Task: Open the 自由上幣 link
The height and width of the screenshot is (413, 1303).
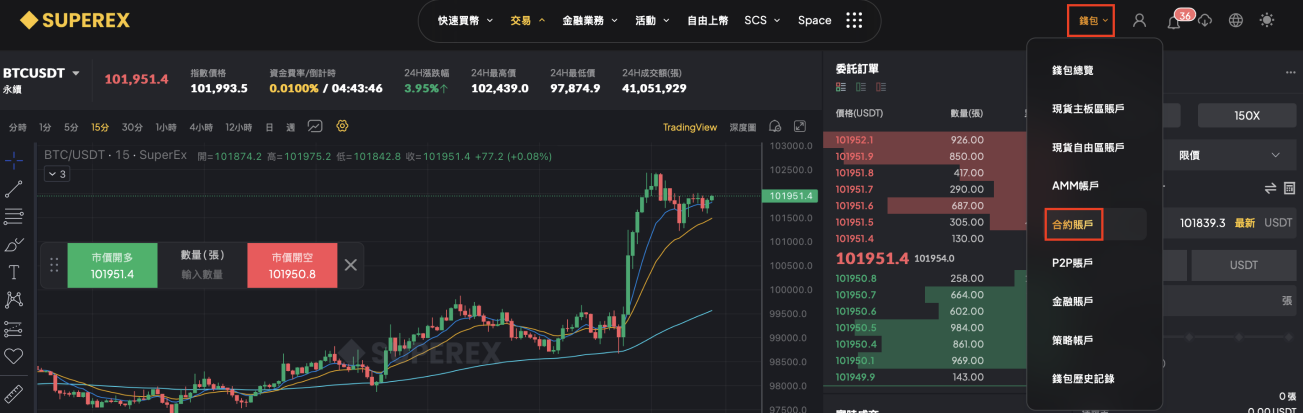Action: (707, 20)
